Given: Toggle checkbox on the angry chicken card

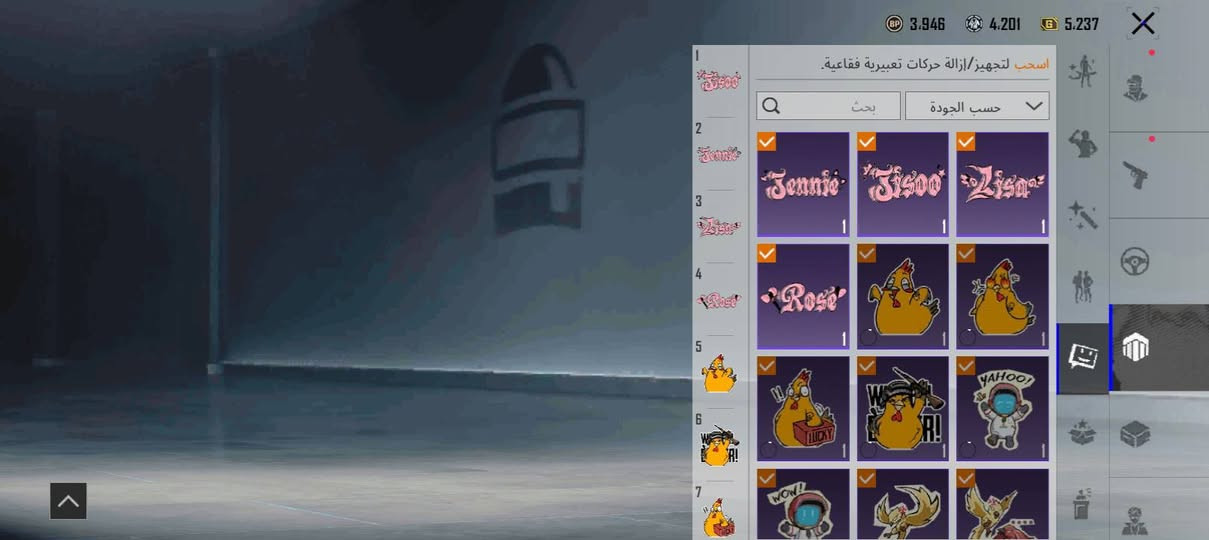Looking at the screenshot, I should coord(966,254).
